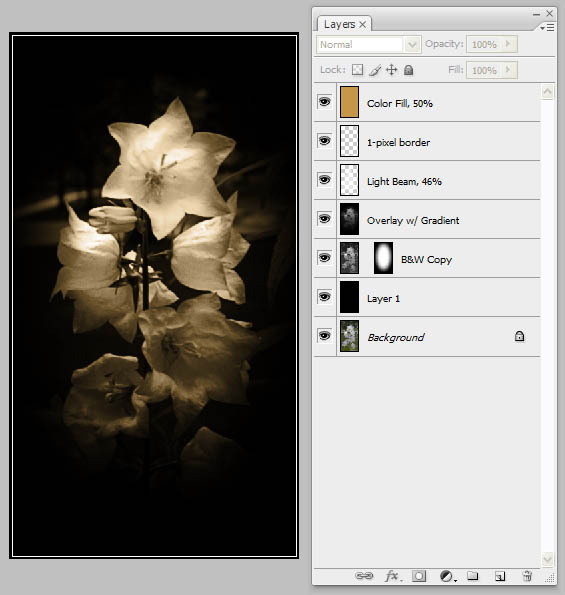Hide the Light Beam, 46% layer
This screenshot has width=565, height=595.
pyautogui.click(x=324, y=180)
